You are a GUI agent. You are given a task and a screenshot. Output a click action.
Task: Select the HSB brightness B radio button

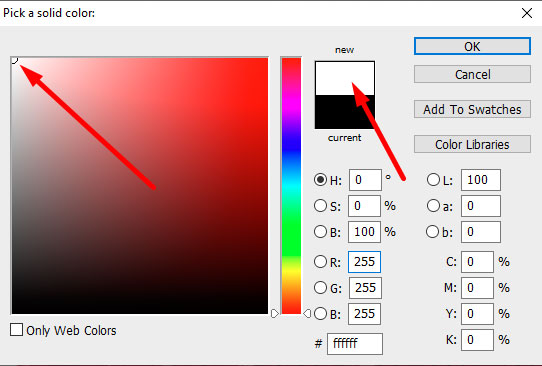(x=320, y=232)
